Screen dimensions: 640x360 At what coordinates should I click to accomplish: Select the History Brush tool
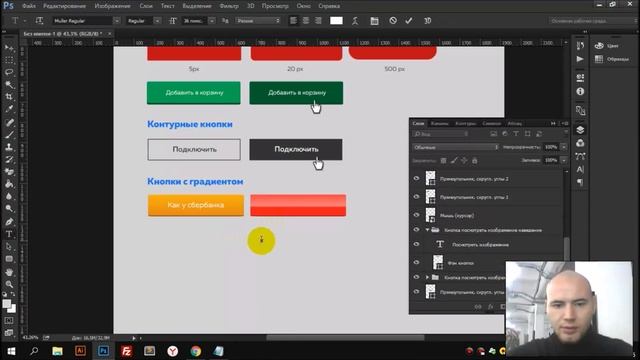[9, 160]
